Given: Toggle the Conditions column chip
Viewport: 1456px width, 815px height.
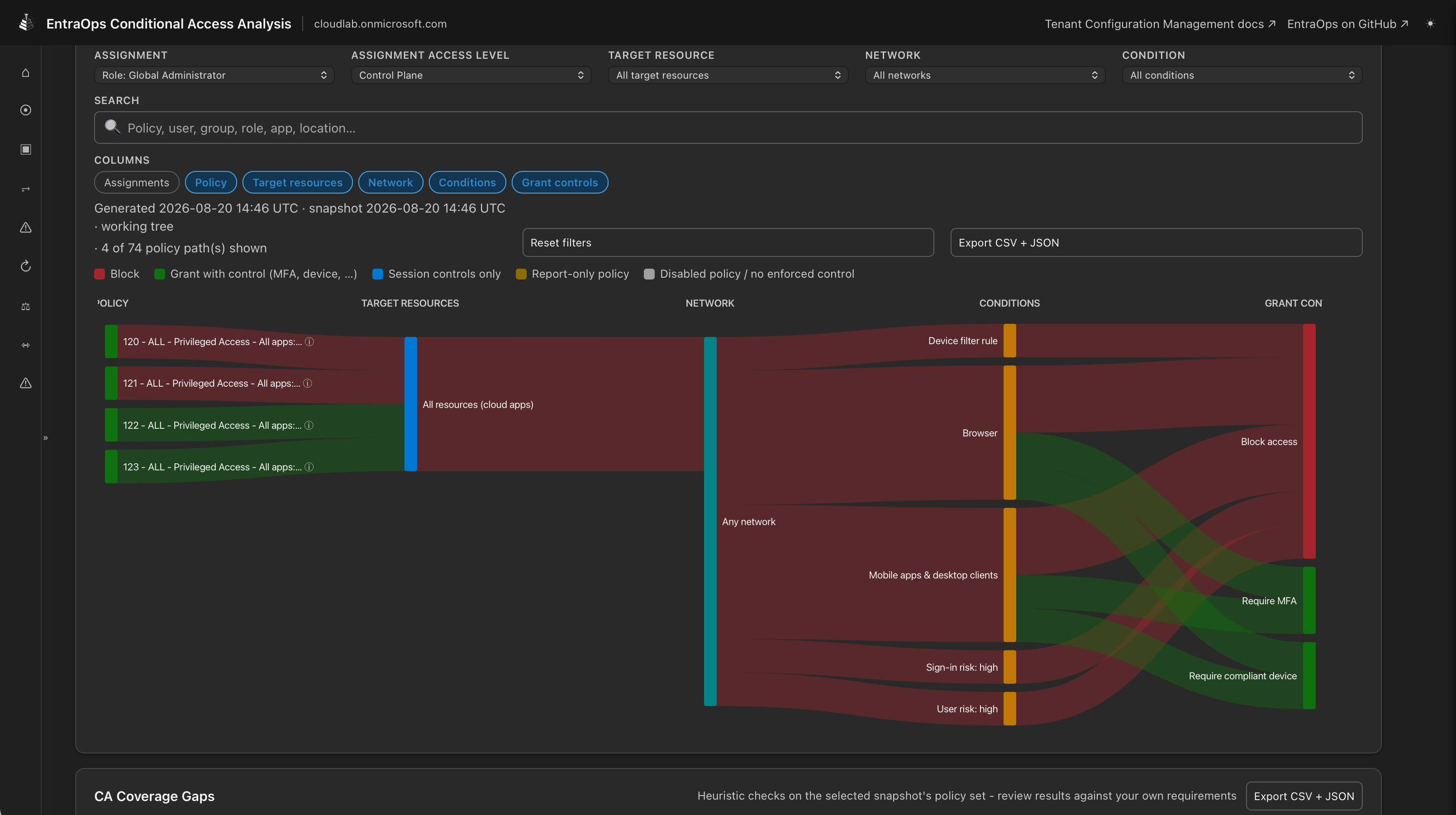Looking at the screenshot, I should [x=467, y=183].
